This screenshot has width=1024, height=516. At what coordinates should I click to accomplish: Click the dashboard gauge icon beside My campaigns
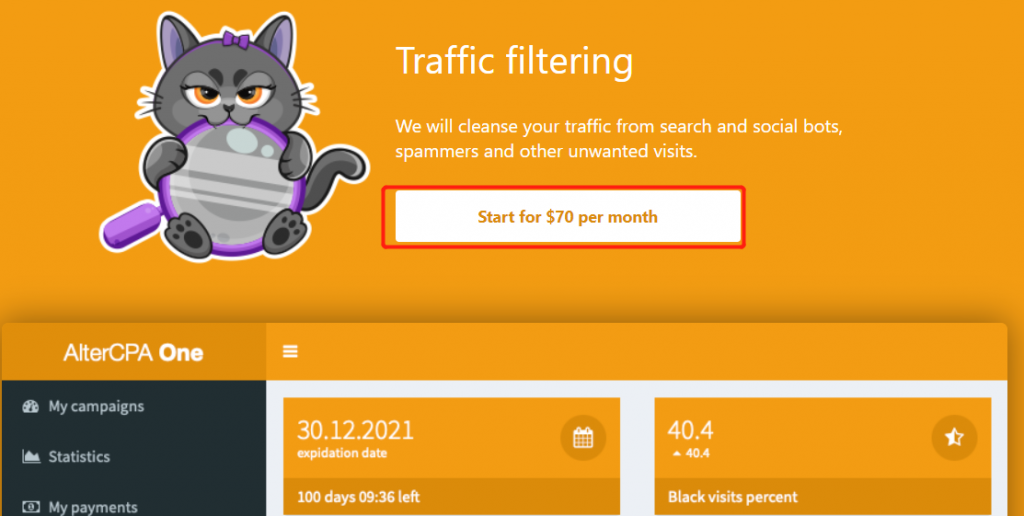(x=31, y=406)
